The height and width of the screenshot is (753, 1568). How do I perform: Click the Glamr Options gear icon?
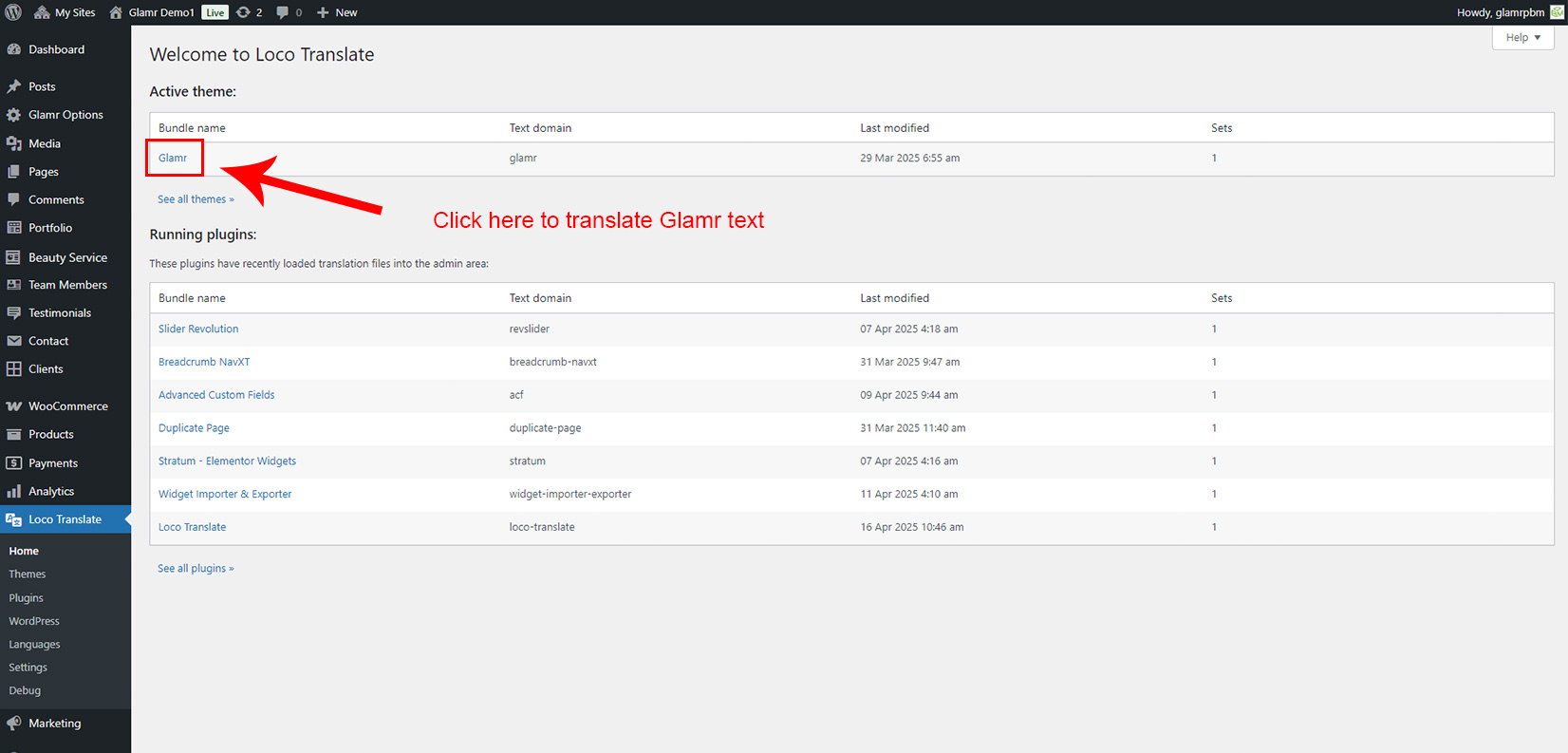(14, 115)
